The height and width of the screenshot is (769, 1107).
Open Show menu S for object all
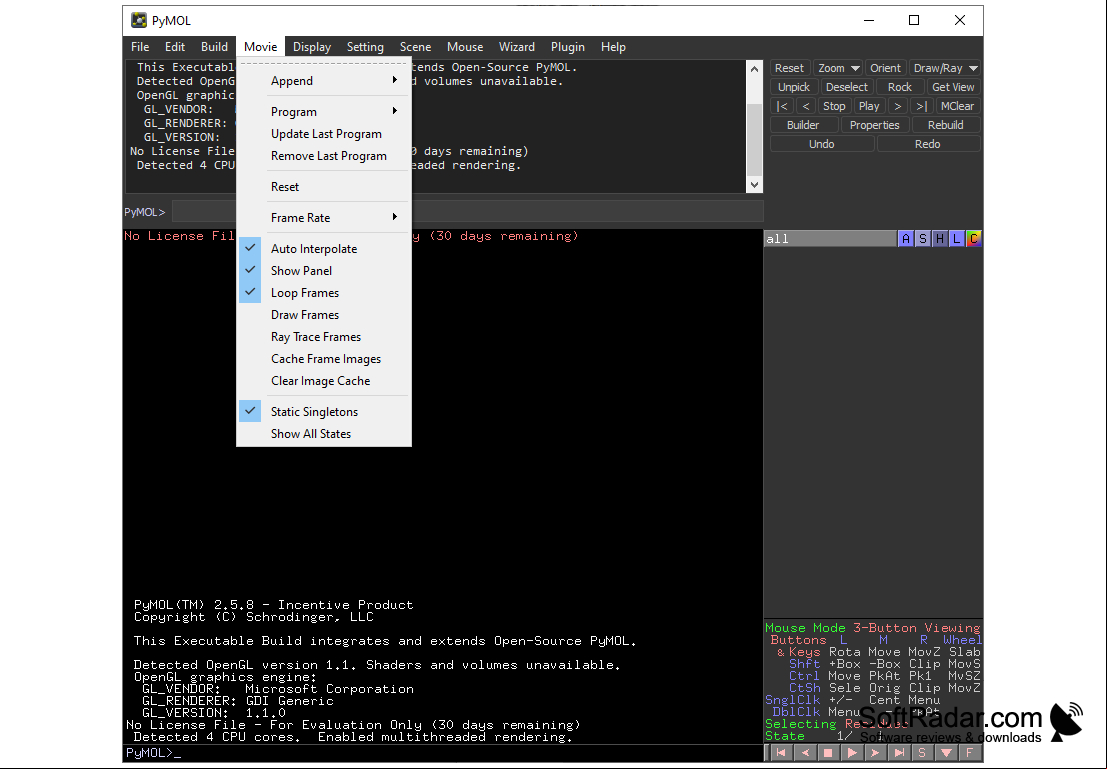coord(922,239)
